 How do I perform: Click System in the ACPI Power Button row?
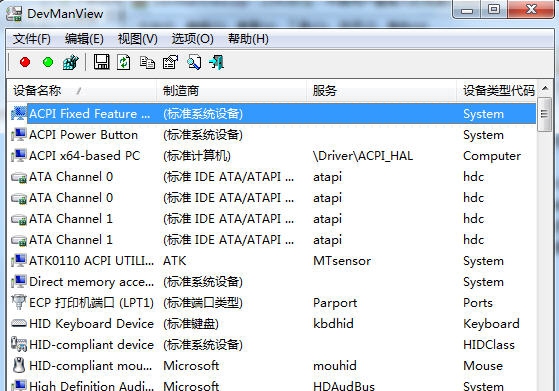click(x=483, y=135)
